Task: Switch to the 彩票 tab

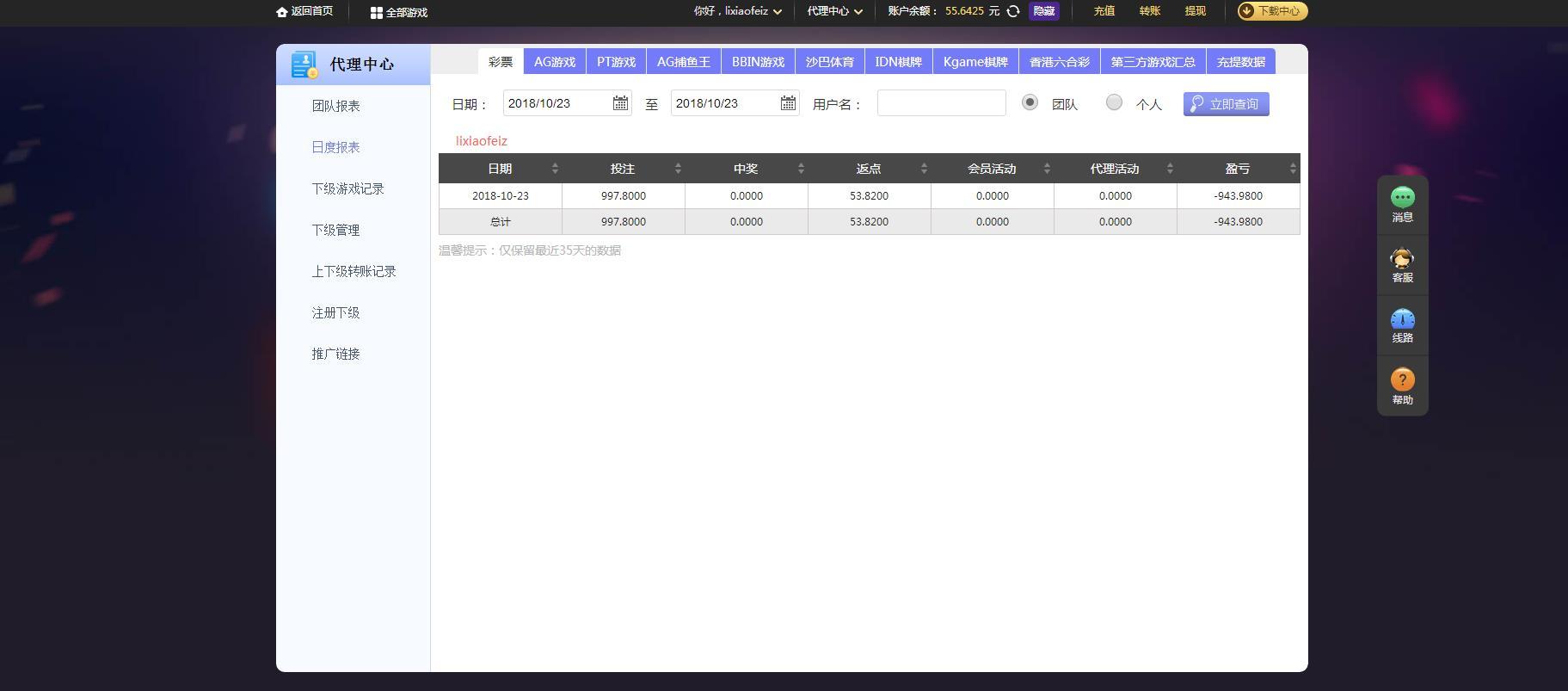Action: (501, 61)
